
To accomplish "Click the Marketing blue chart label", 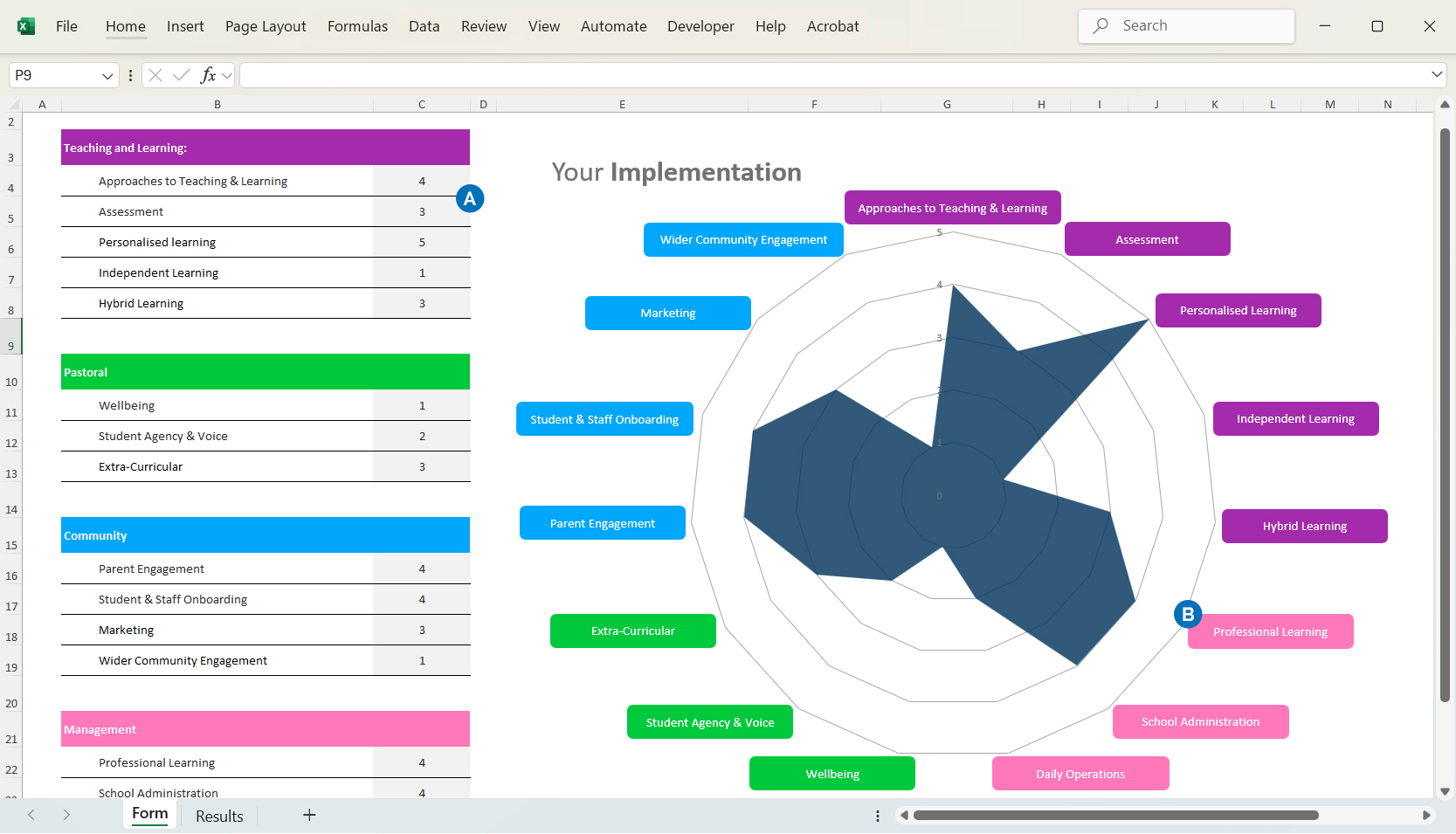I will tap(667, 313).
